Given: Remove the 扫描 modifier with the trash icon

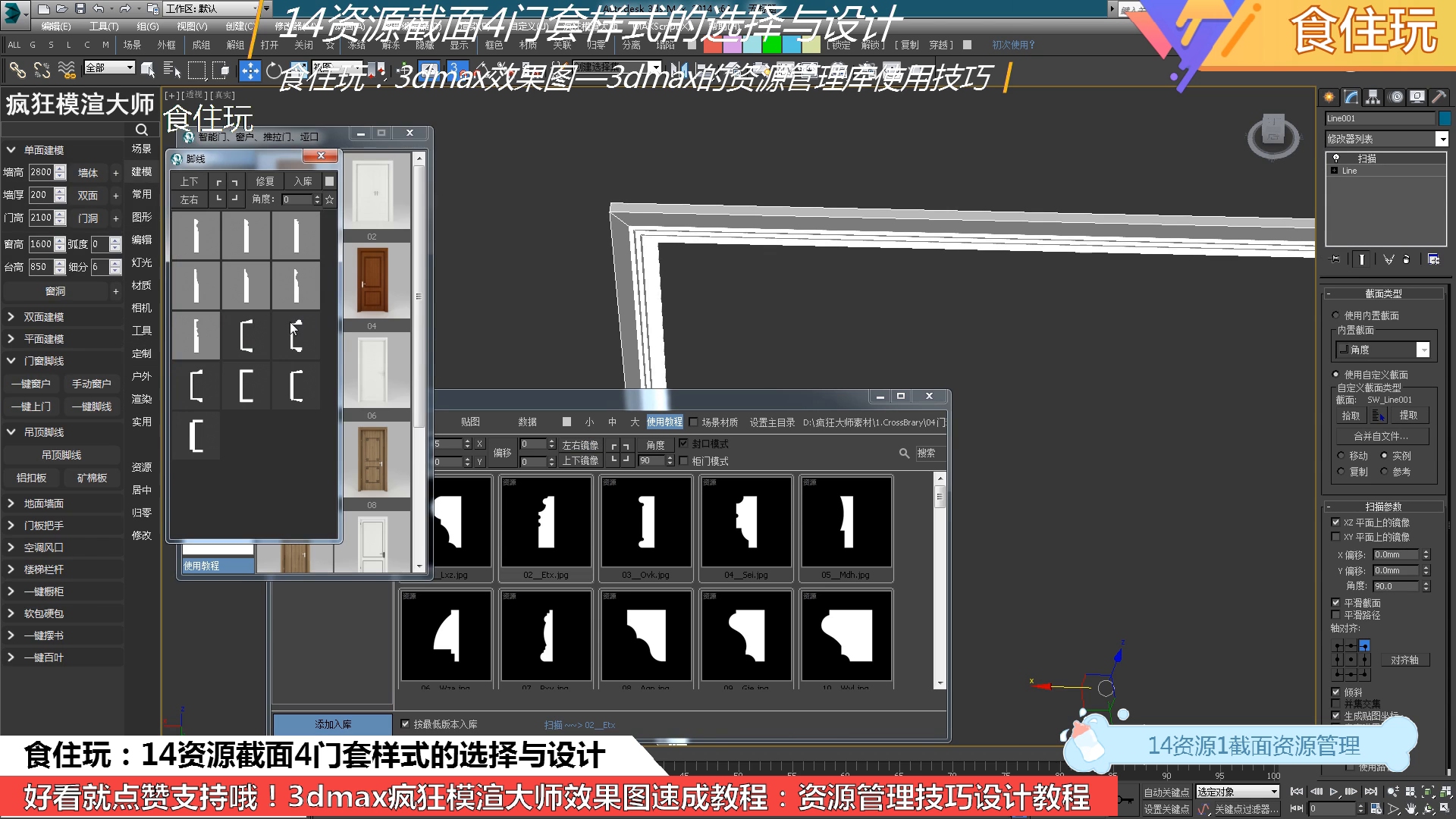Looking at the screenshot, I should 1408,259.
